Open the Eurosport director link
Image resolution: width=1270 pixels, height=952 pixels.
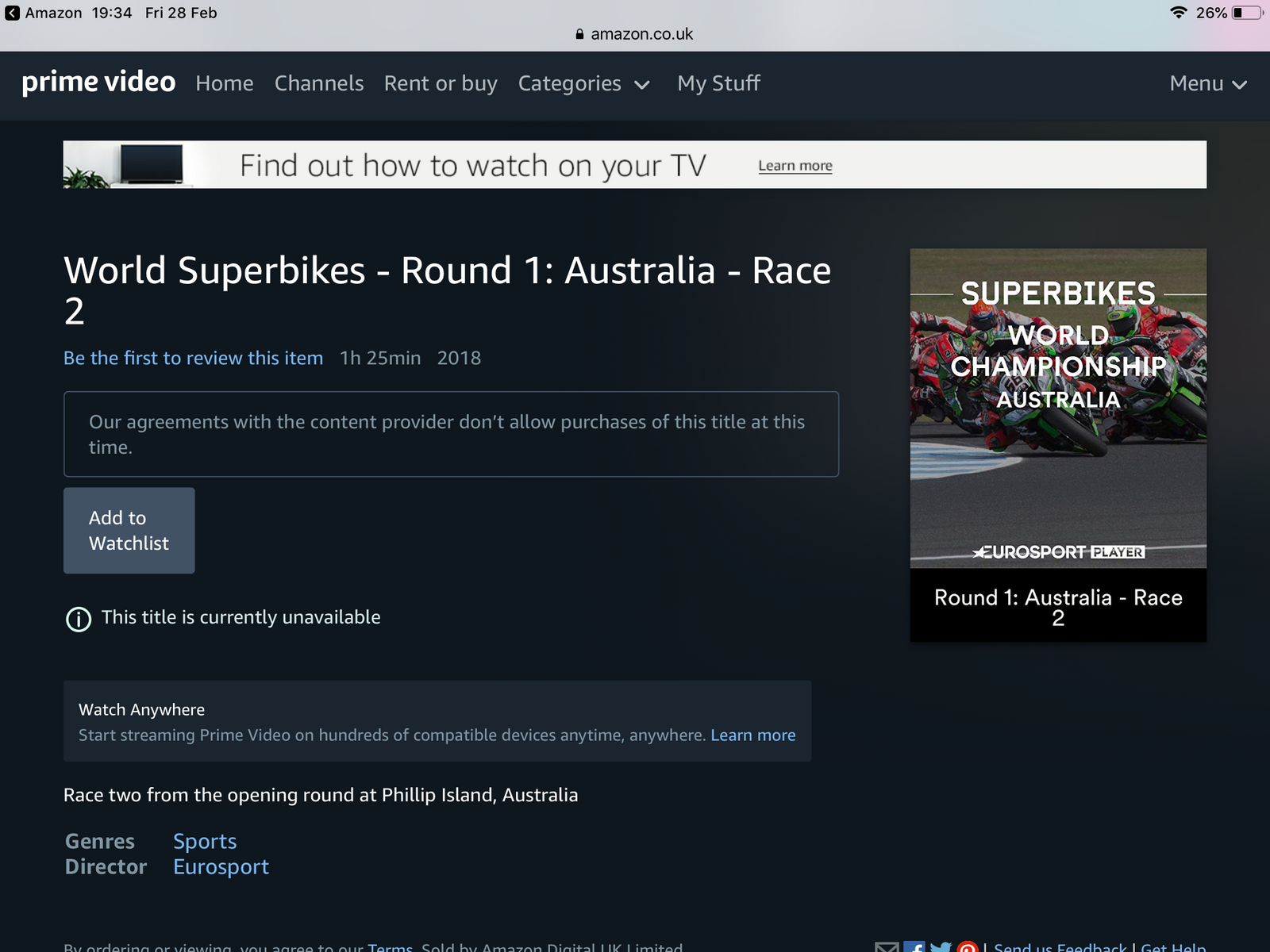point(221,866)
